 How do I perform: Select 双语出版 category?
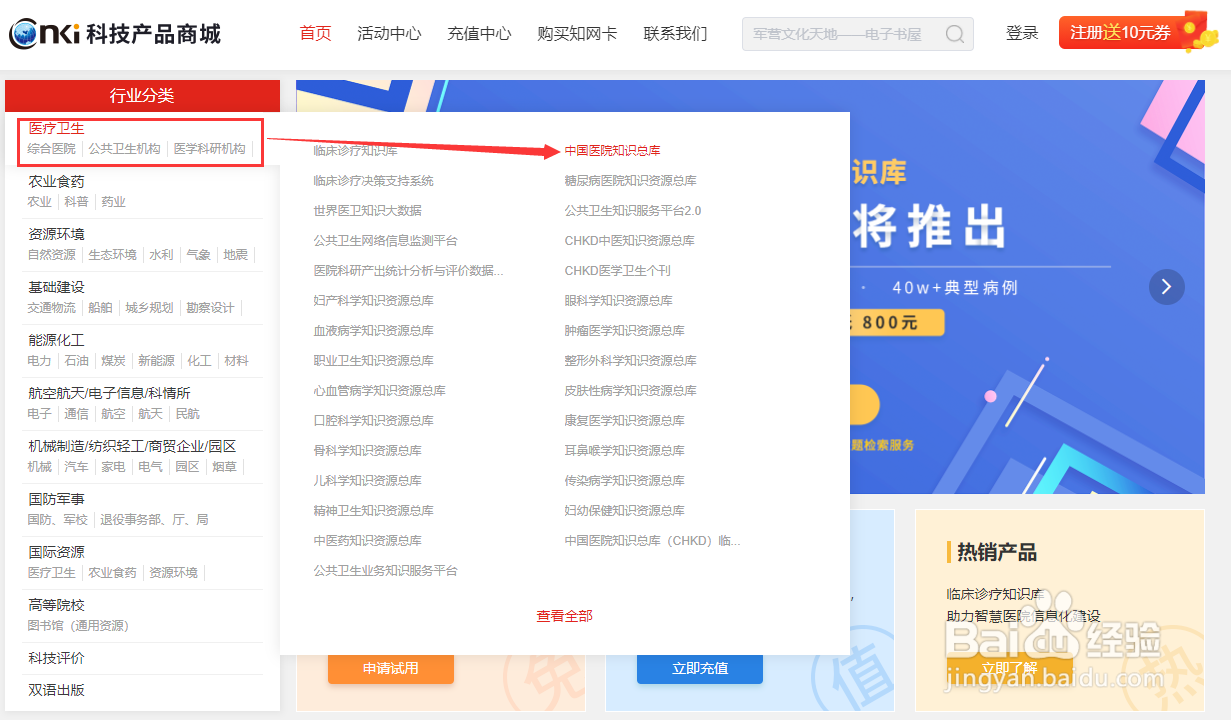tap(57, 690)
